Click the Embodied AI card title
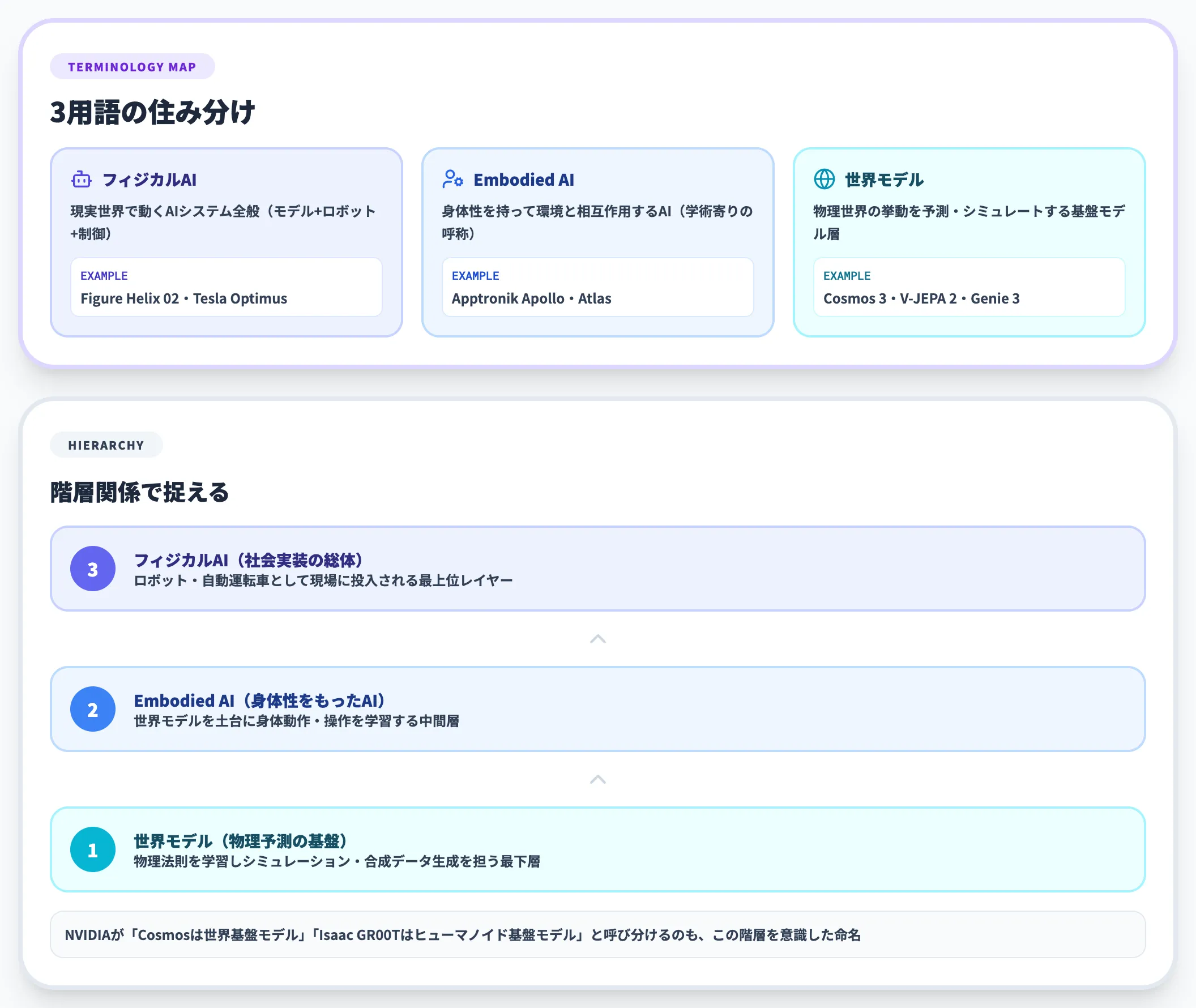The width and height of the screenshot is (1196, 1008). (x=523, y=180)
